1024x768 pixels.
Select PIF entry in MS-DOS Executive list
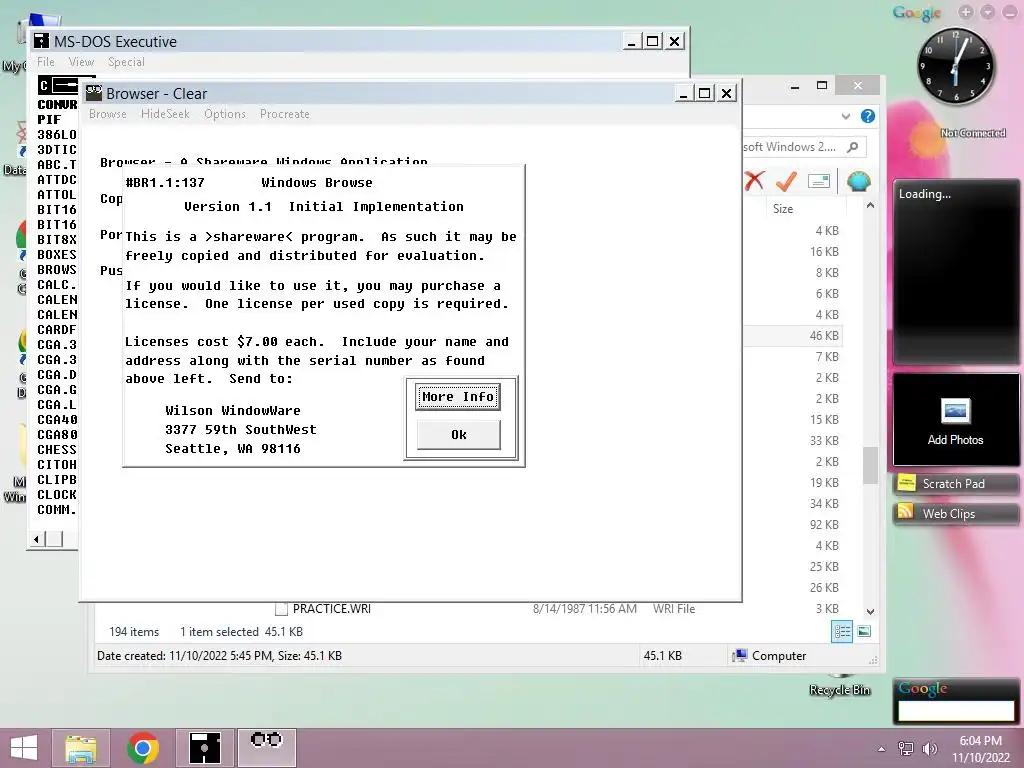49,120
